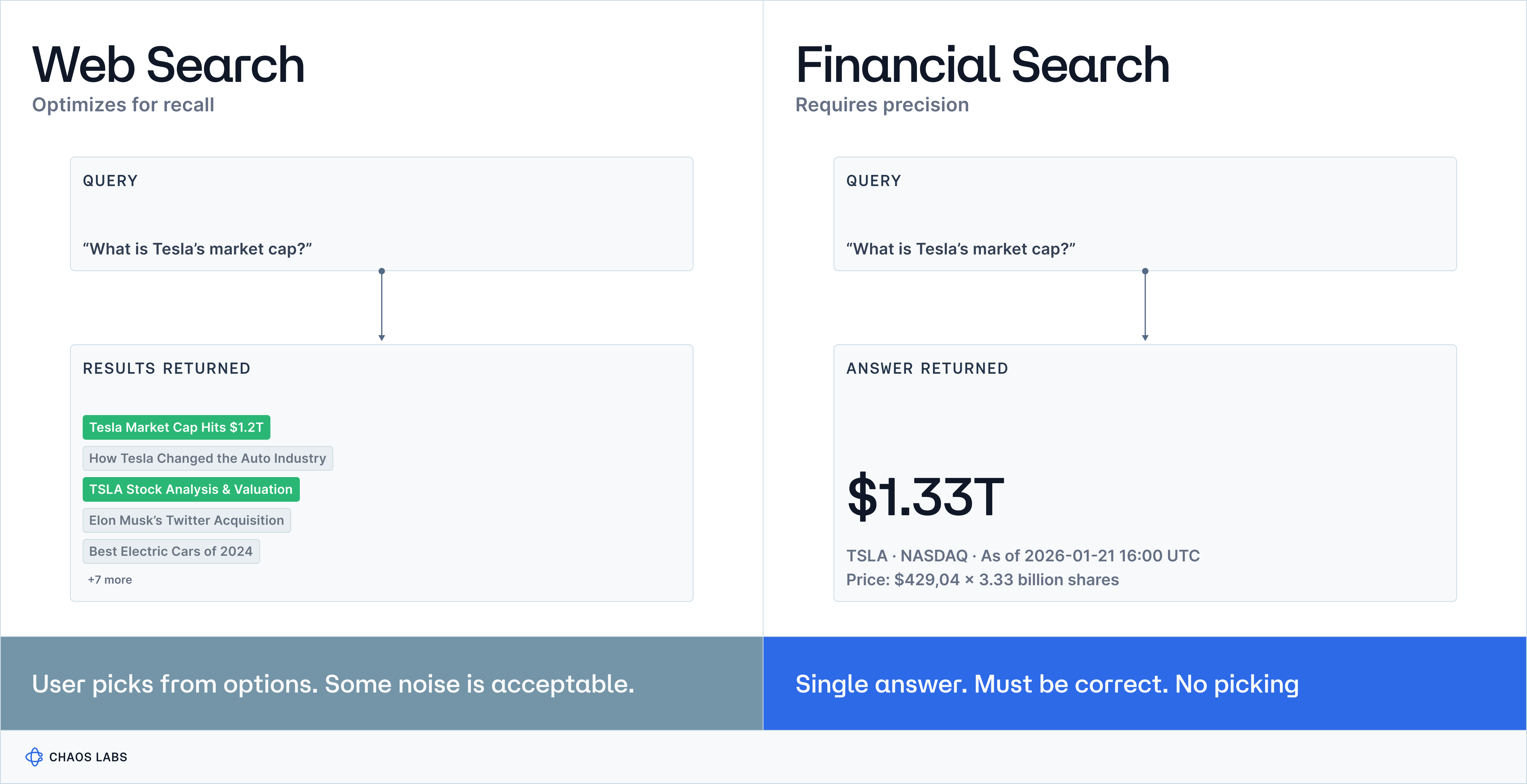Click the blue "Single answer" banner
The image size is (1527, 784).
click(1144, 683)
